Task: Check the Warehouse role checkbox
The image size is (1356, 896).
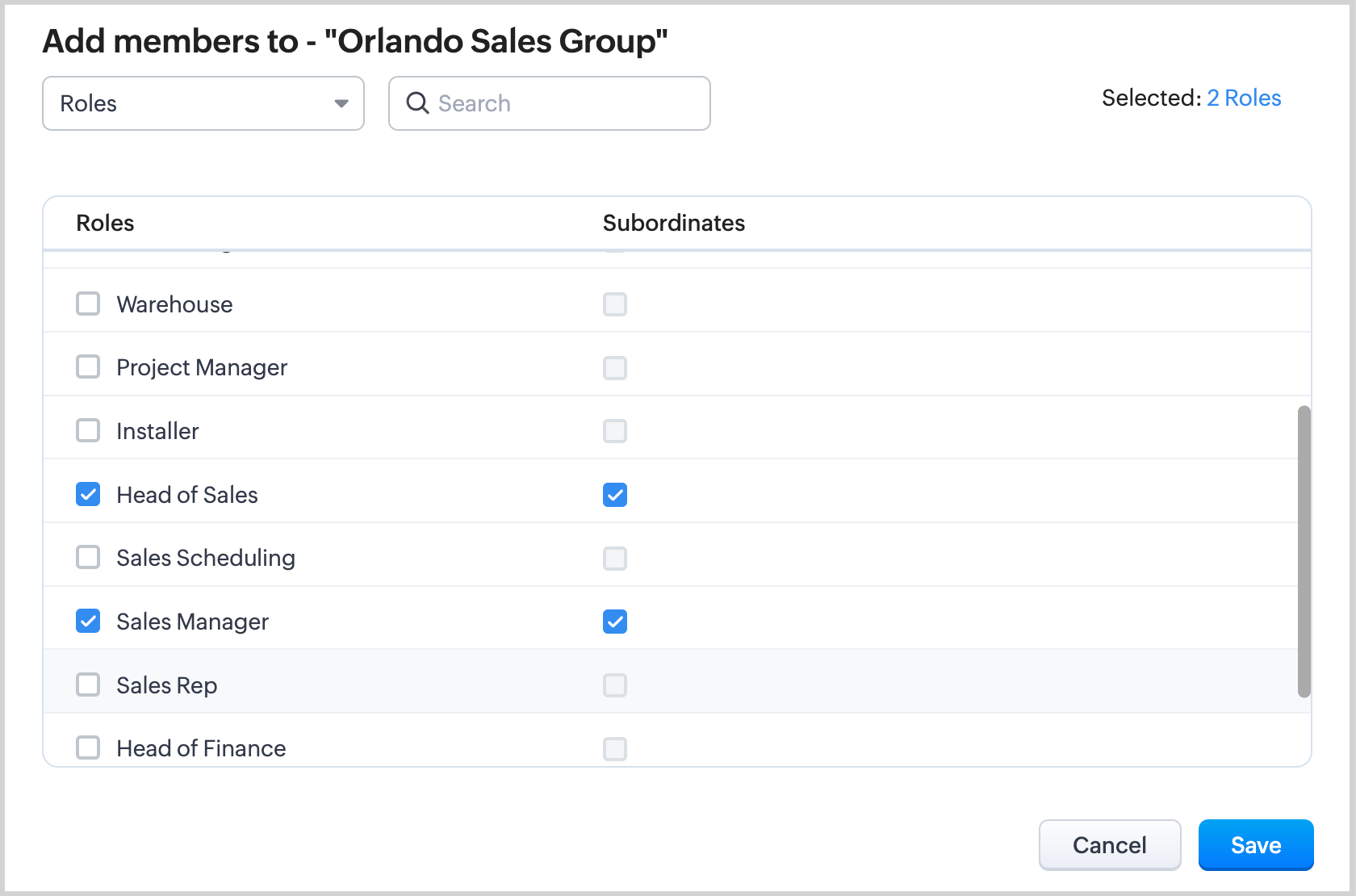Action: pos(88,304)
